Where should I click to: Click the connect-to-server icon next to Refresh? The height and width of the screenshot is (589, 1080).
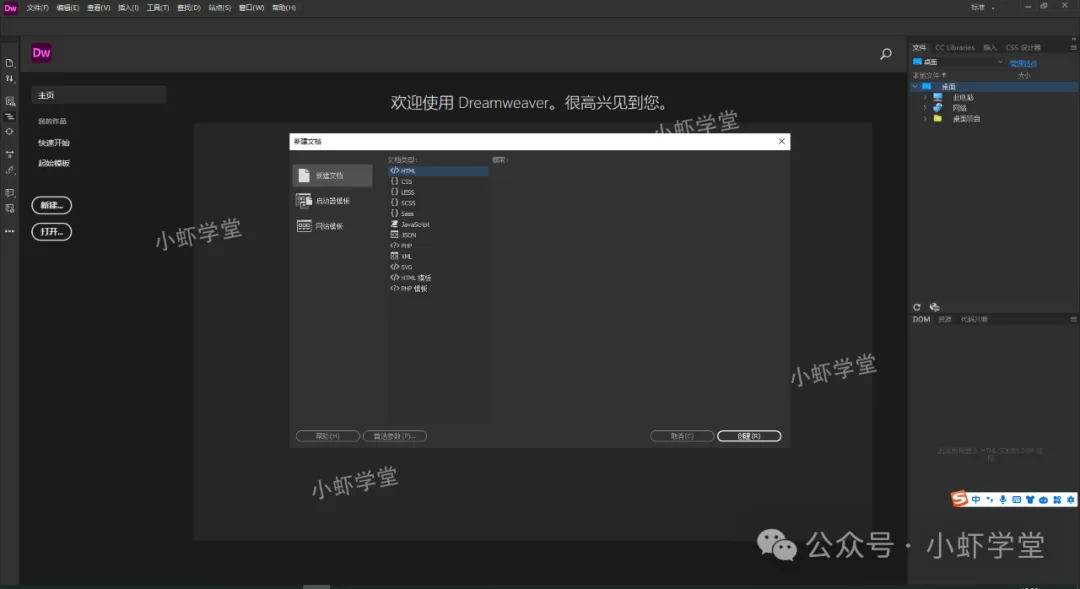click(x=934, y=307)
